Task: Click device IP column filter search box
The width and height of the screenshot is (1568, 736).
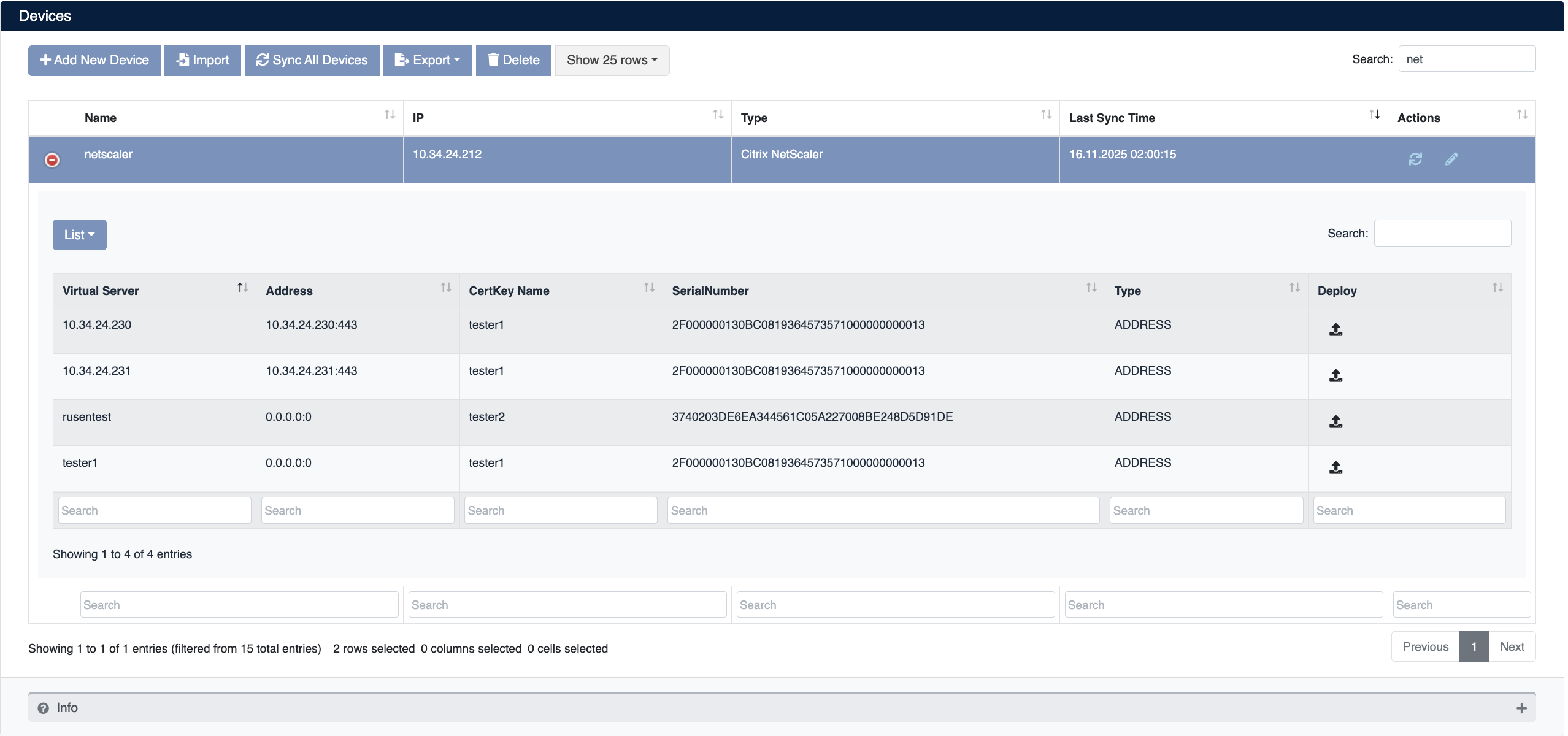Action: point(567,605)
